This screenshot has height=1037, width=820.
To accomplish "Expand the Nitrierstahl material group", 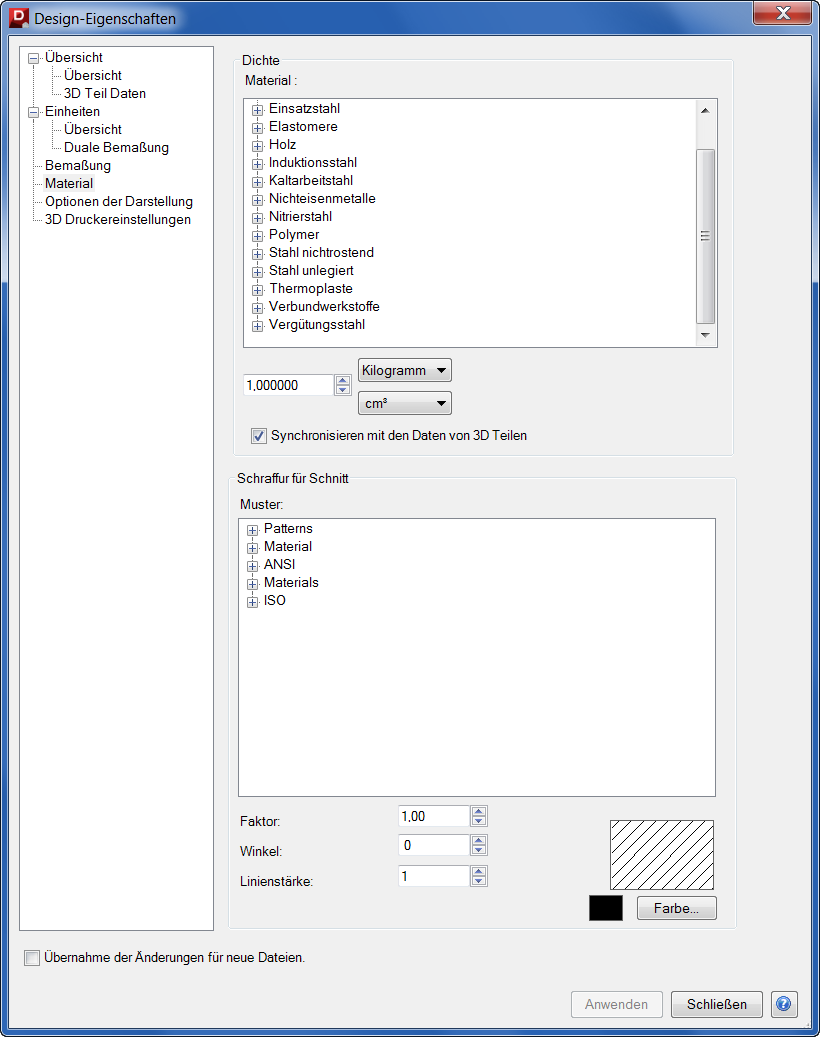I will [x=257, y=218].
